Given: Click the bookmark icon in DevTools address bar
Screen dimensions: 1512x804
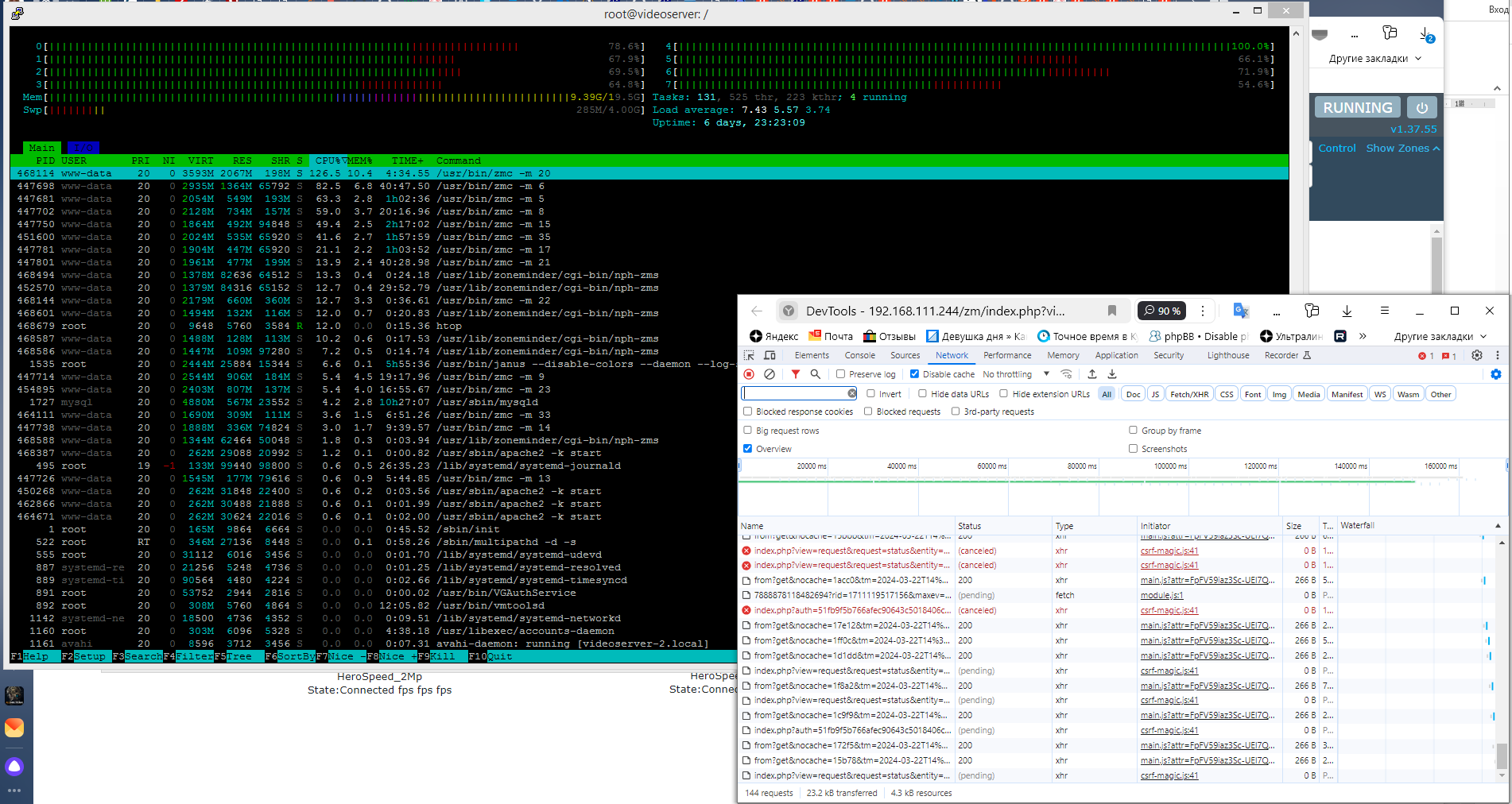Looking at the screenshot, I should click(x=1112, y=311).
